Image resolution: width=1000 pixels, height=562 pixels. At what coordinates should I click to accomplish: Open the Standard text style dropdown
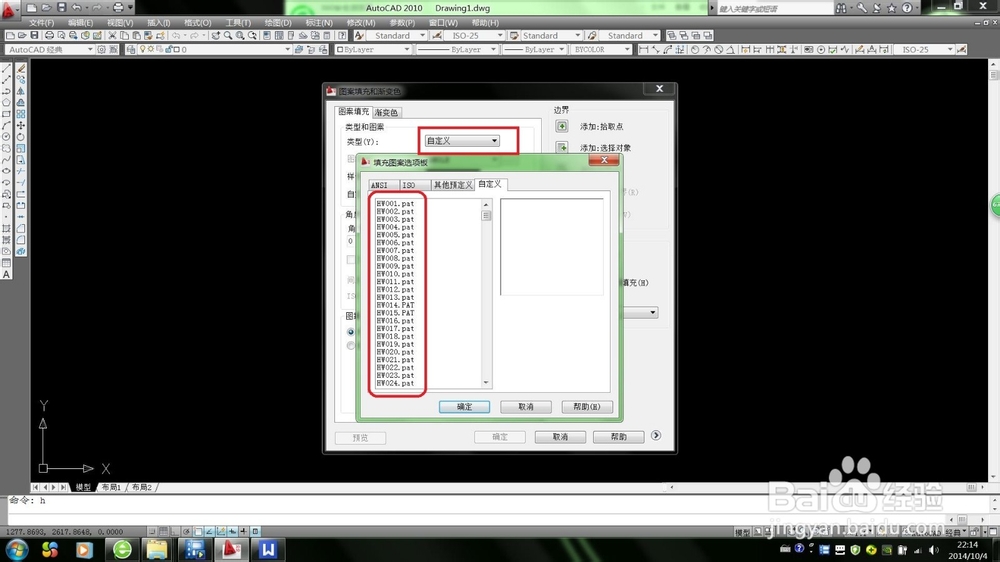[x=395, y=36]
